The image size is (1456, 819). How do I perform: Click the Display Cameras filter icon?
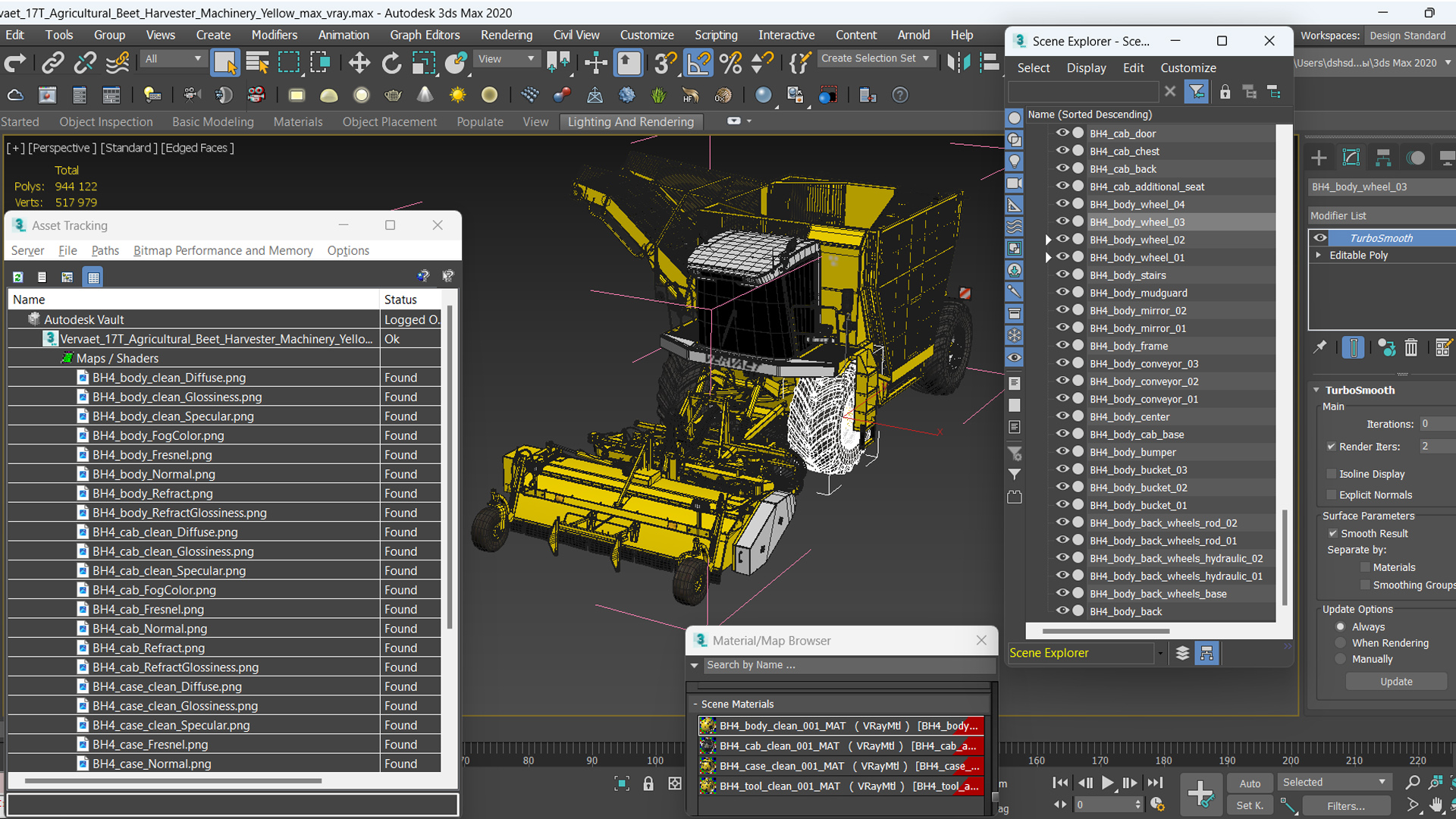click(1014, 183)
